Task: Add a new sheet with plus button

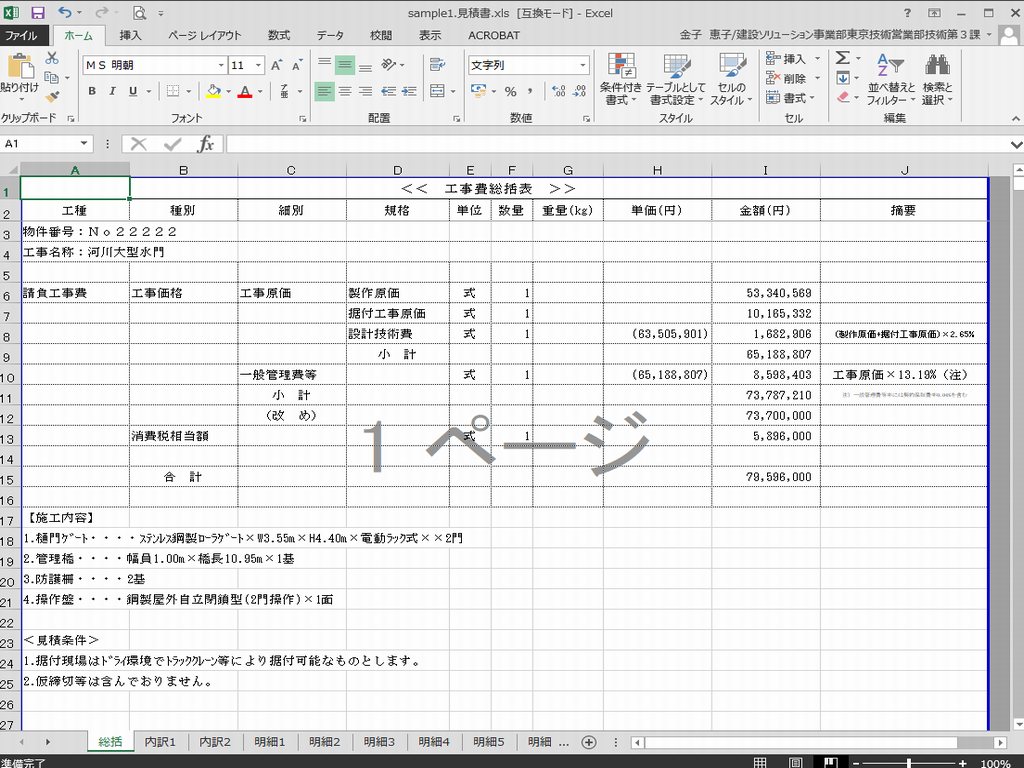Action: coord(589,742)
